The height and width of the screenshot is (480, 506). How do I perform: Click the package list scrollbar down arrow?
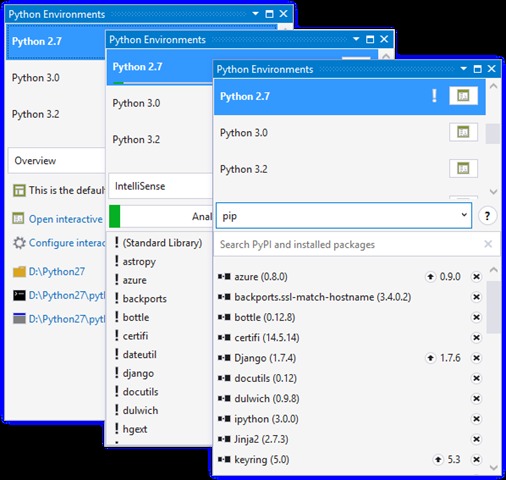(x=494, y=468)
